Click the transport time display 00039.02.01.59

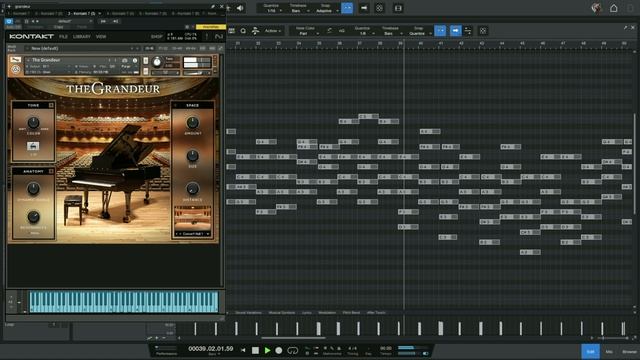211,349
